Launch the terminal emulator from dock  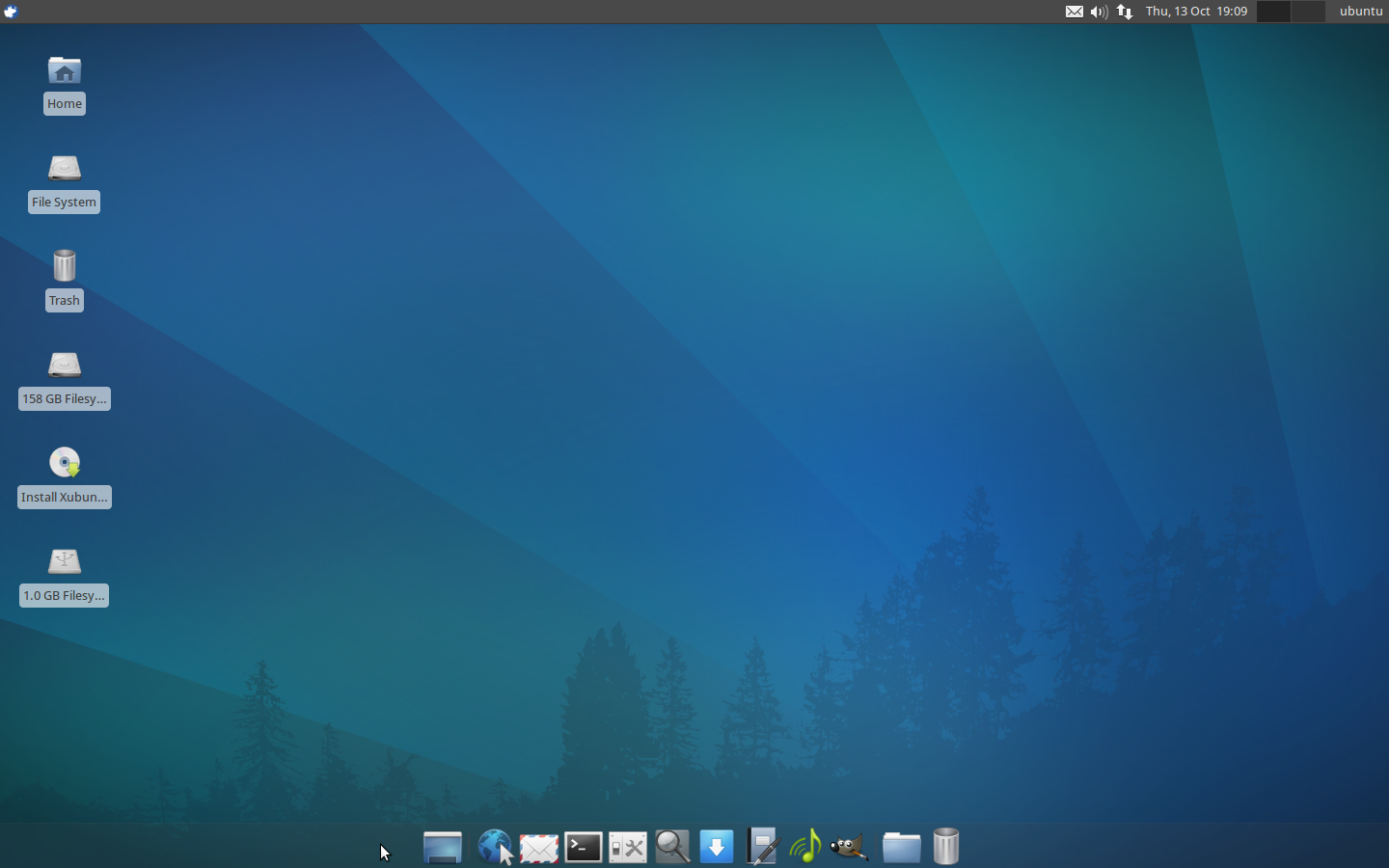coord(584,847)
